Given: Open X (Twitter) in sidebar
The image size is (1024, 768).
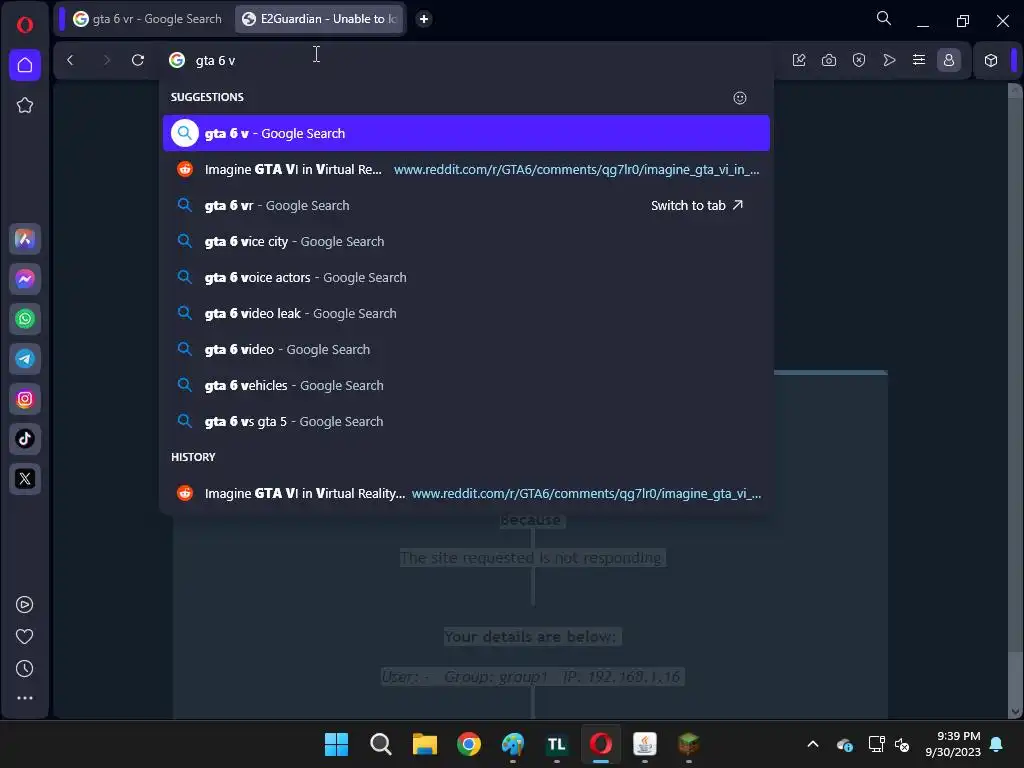Looking at the screenshot, I should pyautogui.click(x=25, y=479).
